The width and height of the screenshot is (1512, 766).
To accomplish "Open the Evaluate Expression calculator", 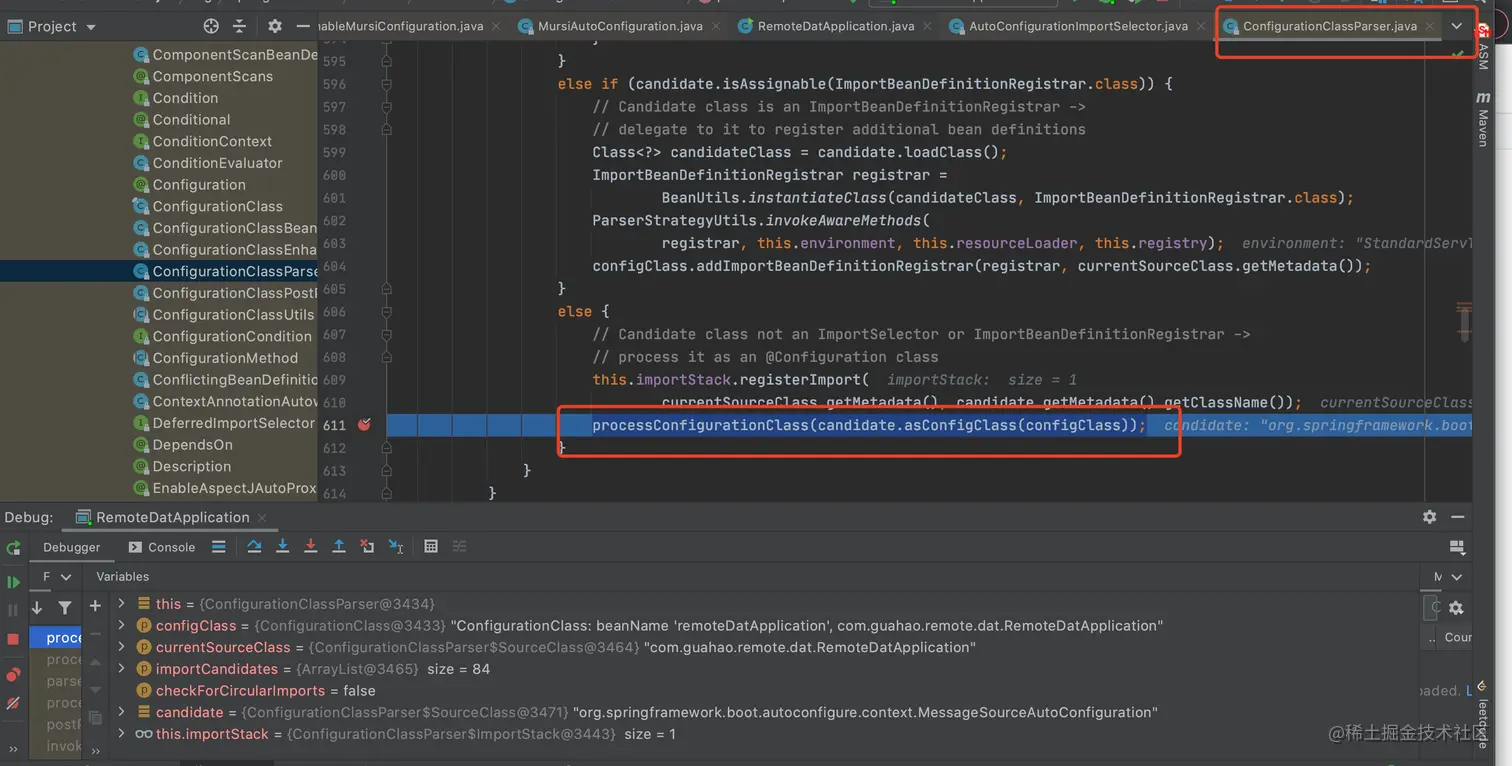I will click(x=431, y=546).
